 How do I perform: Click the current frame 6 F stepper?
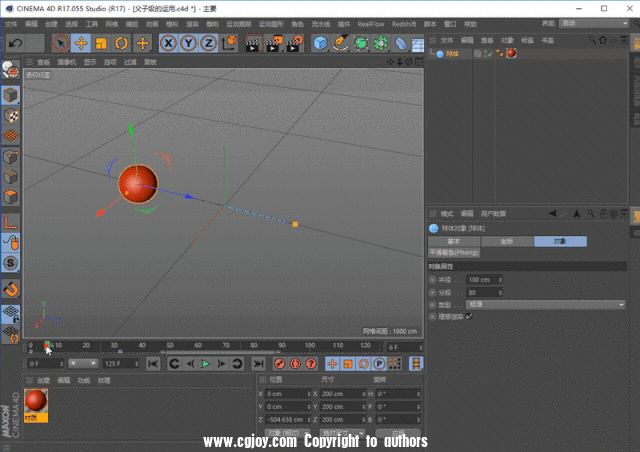point(420,347)
